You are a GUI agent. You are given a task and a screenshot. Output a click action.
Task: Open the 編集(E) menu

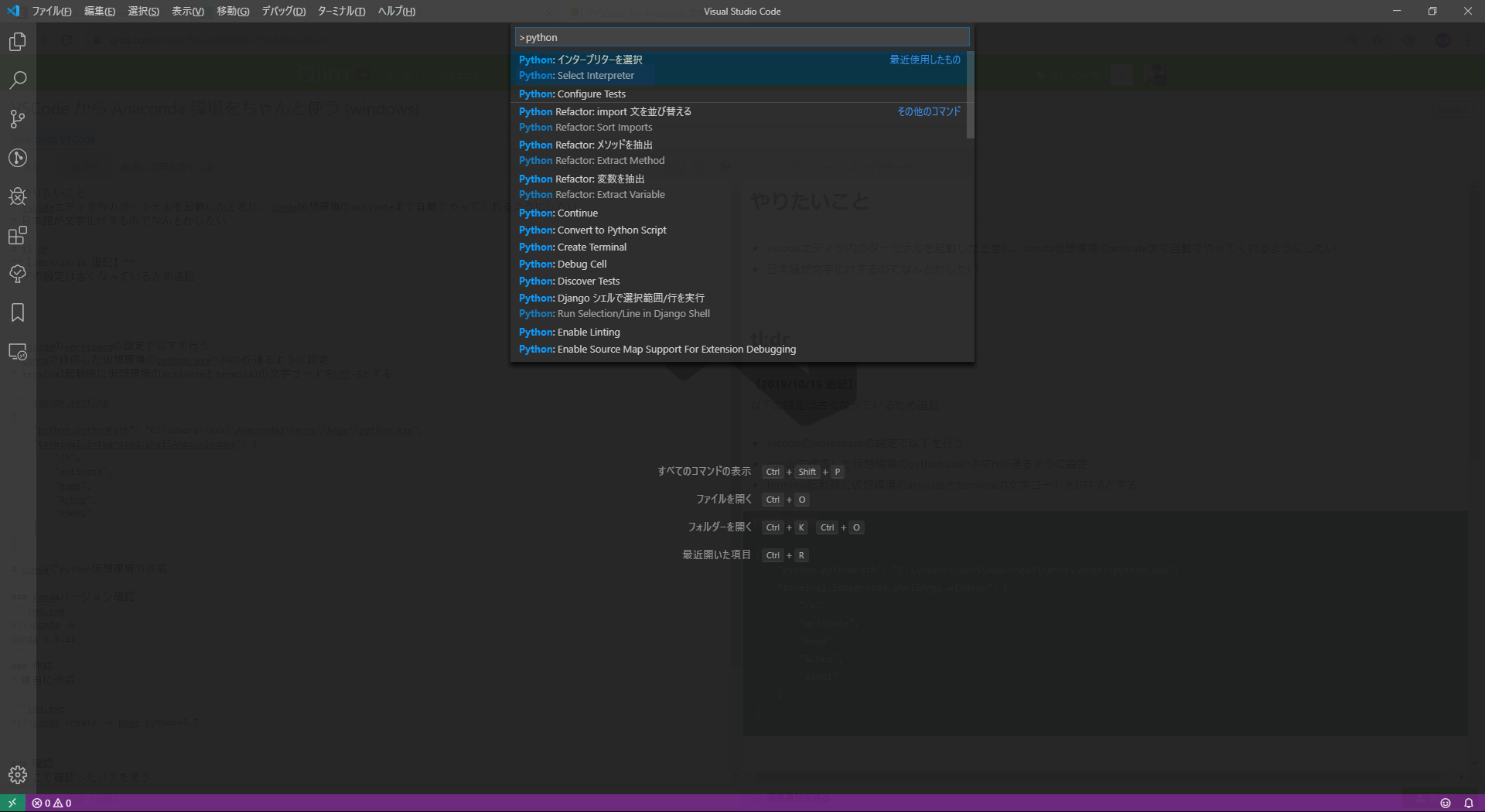pyautogui.click(x=99, y=11)
